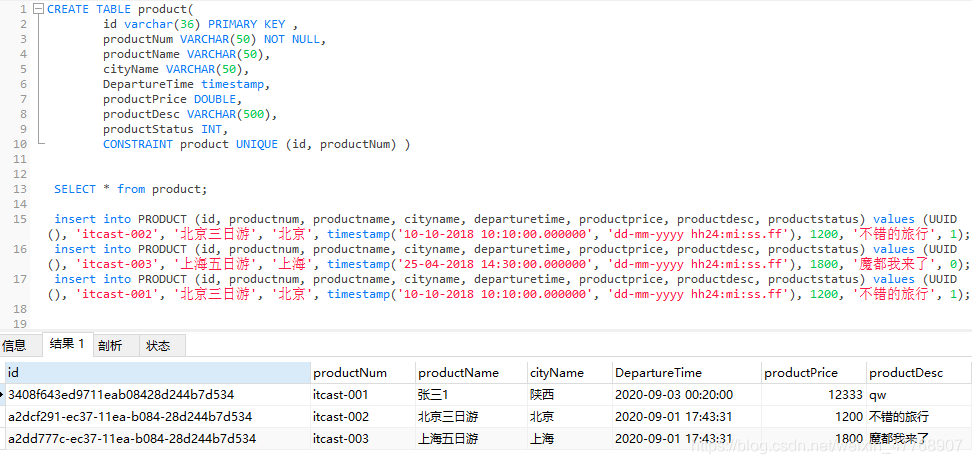972x464 pixels.
Task: Place cursor on id varchar(36) PRIMARY KEY line
Action: pos(200,24)
